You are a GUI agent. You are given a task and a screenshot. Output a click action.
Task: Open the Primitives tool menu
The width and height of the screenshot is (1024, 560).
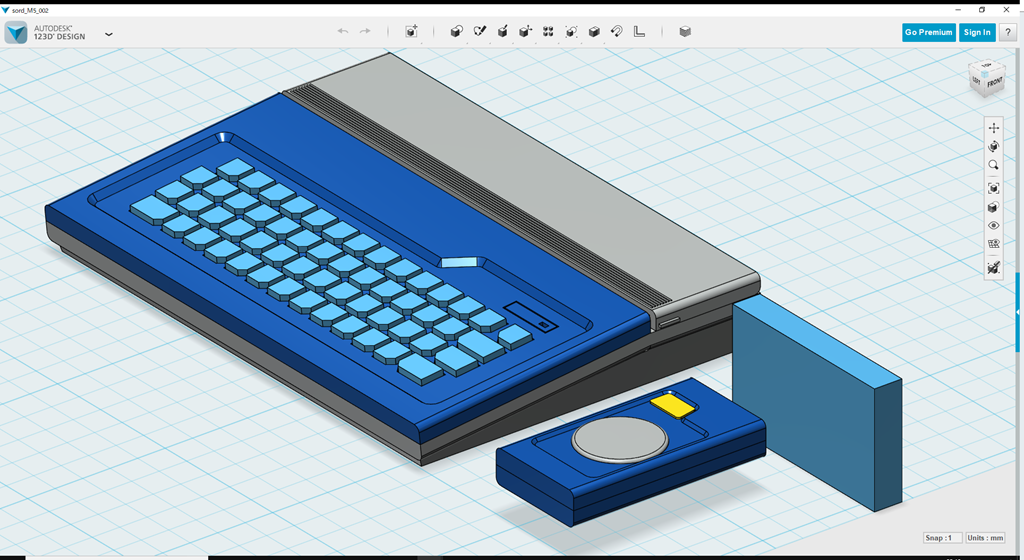[457, 32]
